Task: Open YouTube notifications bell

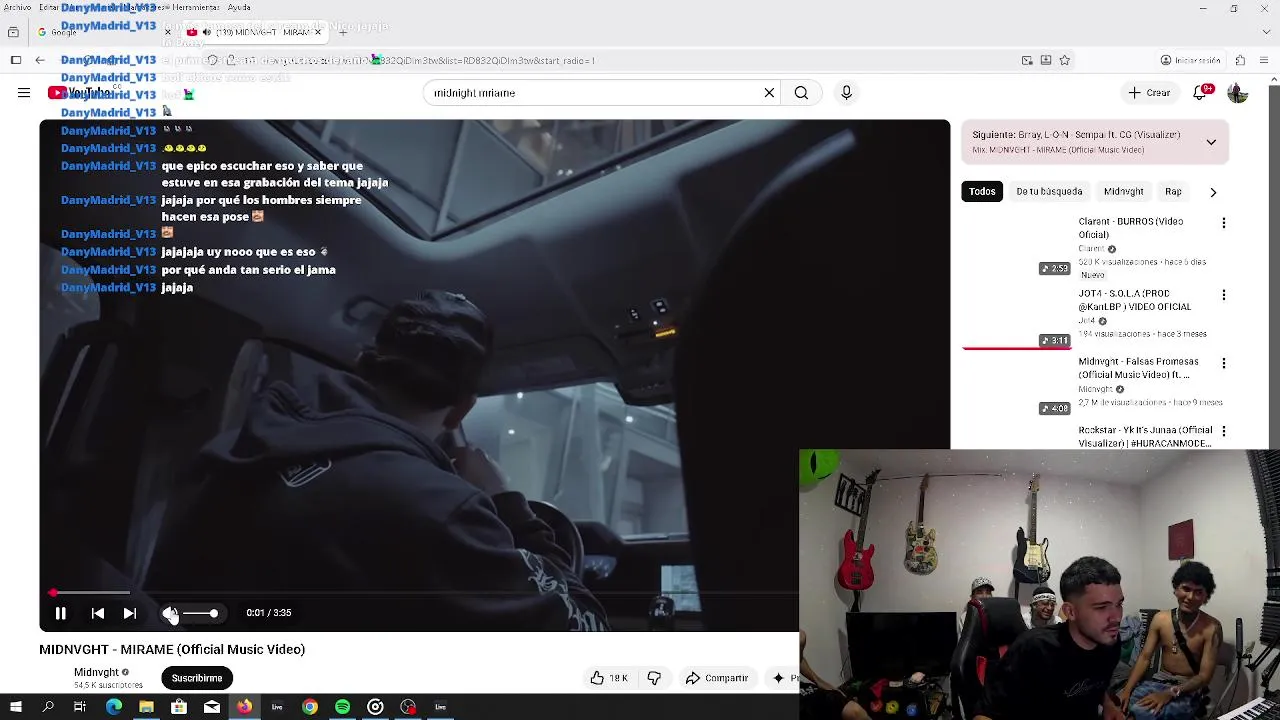Action: tap(1200, 93)
